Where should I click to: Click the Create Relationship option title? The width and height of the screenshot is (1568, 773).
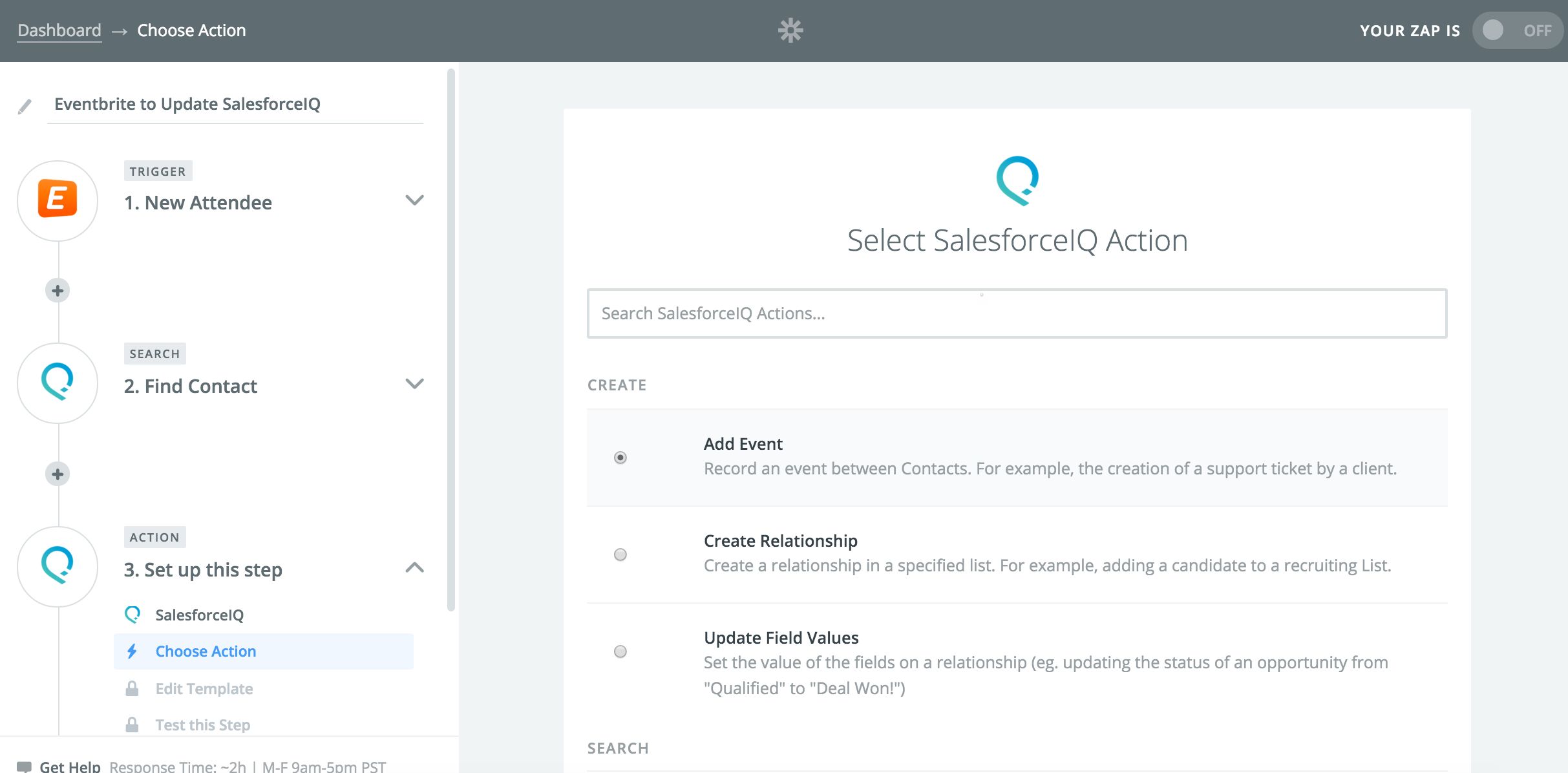pos(781,541)
